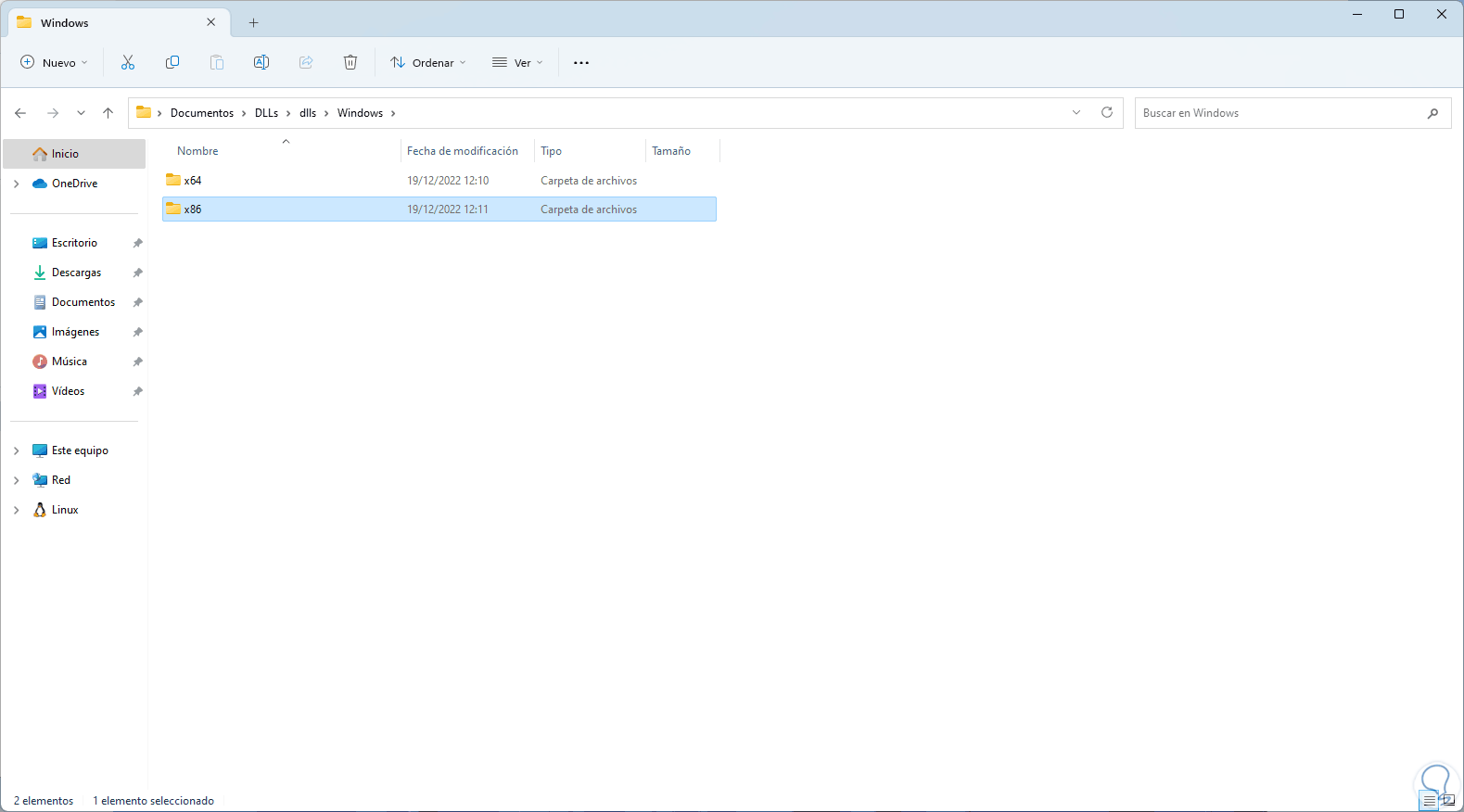Refresh the current folder view
1464x812 pixels.
pyautogui.click(x=1107, y=112)
